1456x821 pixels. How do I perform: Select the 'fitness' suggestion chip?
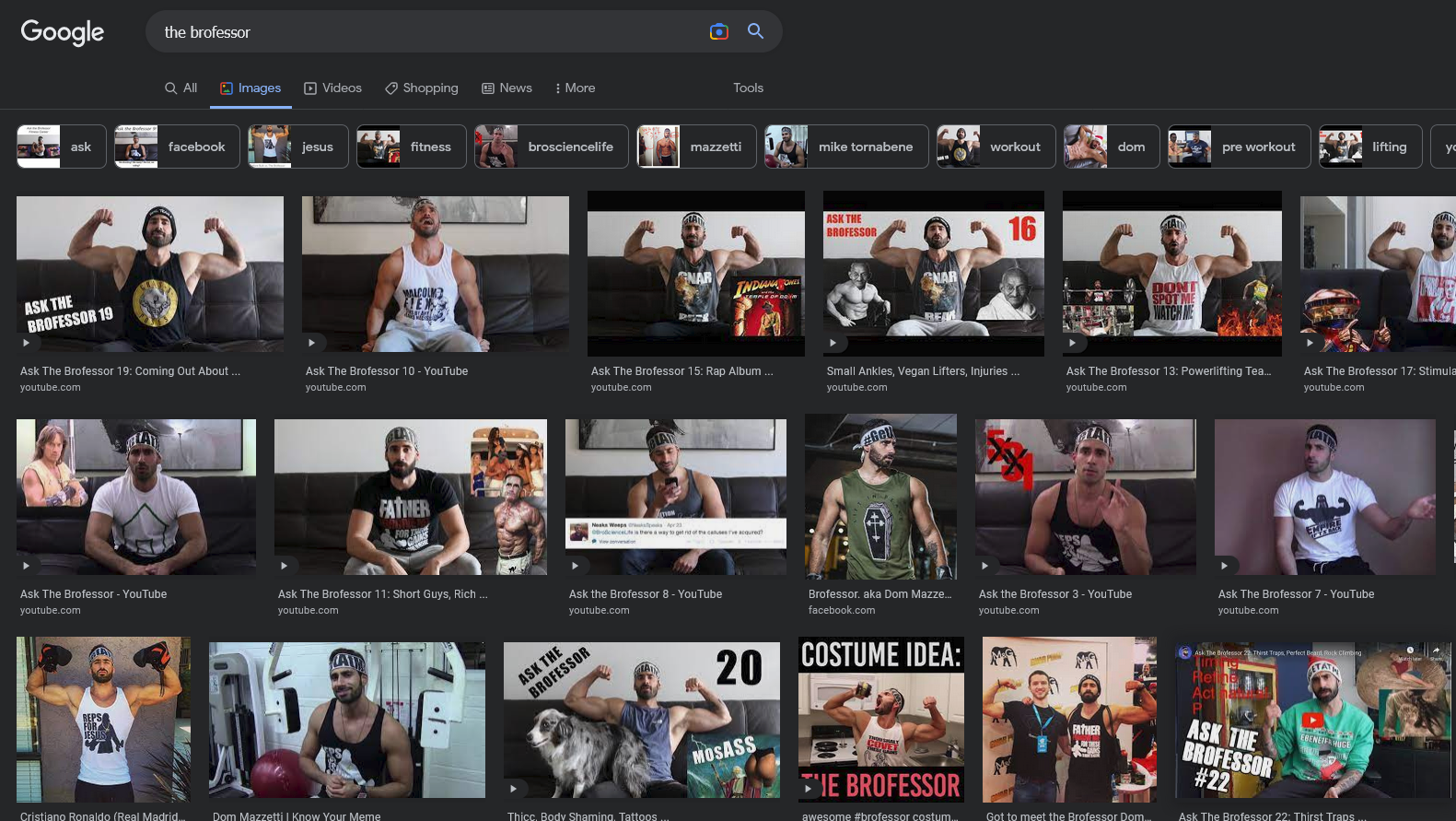[412, 147]
